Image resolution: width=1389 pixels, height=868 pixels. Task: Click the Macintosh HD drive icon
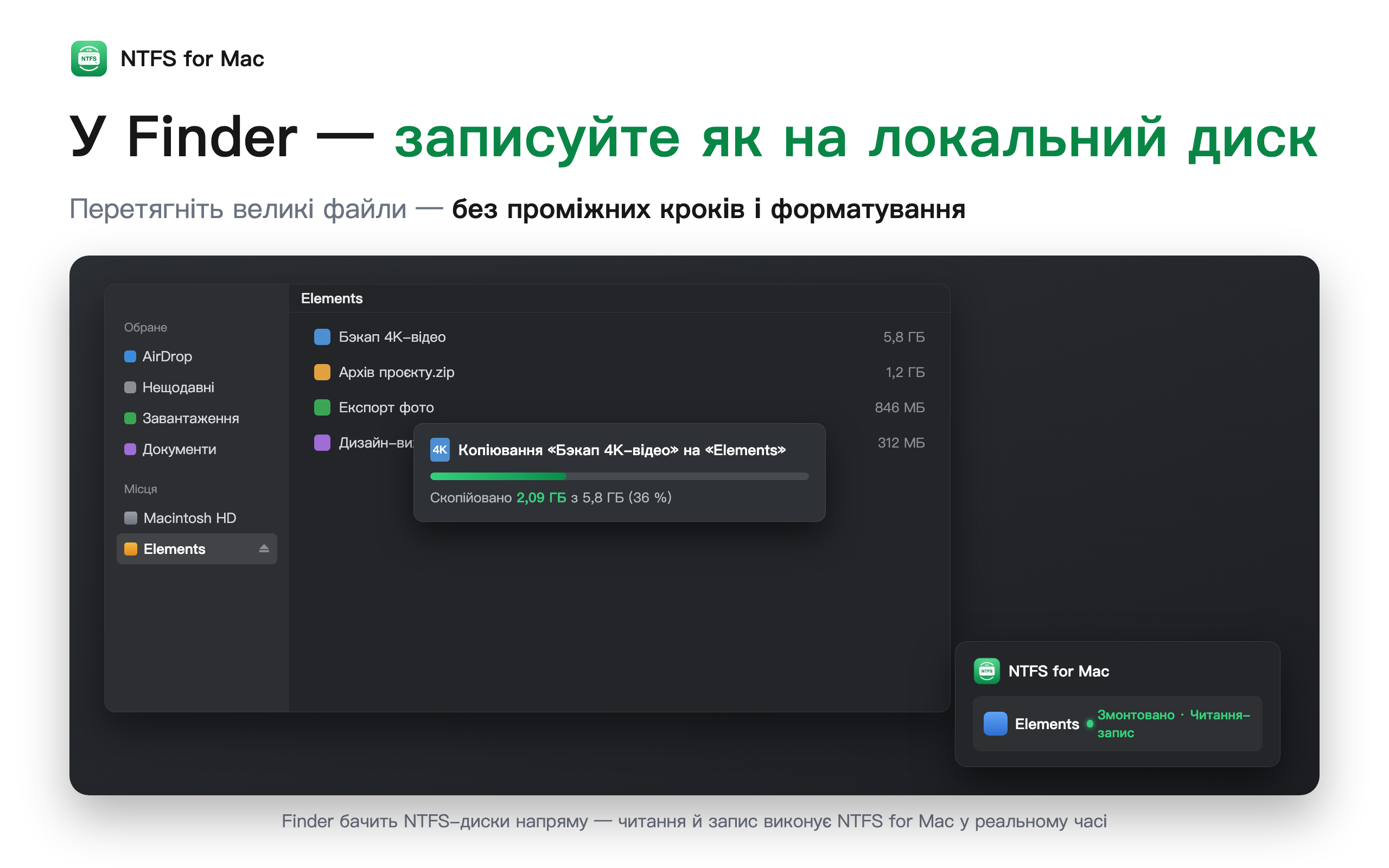tap(131, 519)
